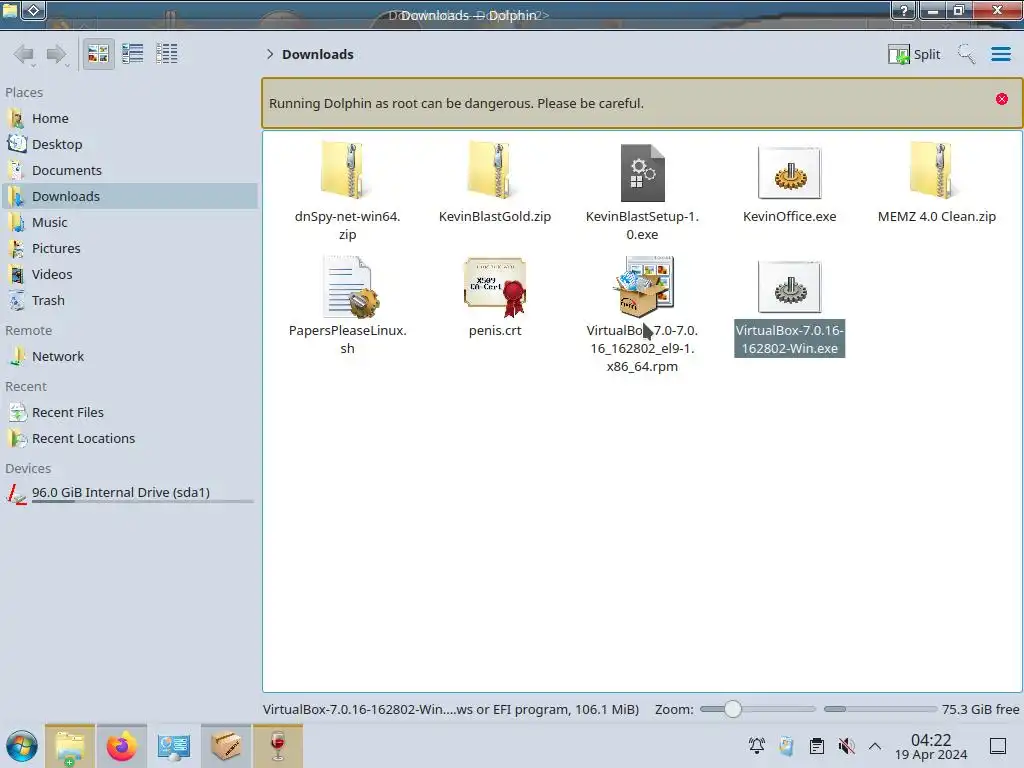This screenshot has width=1024, height=768.
Task: Open Network under Remote
Action: click(129, 357)
